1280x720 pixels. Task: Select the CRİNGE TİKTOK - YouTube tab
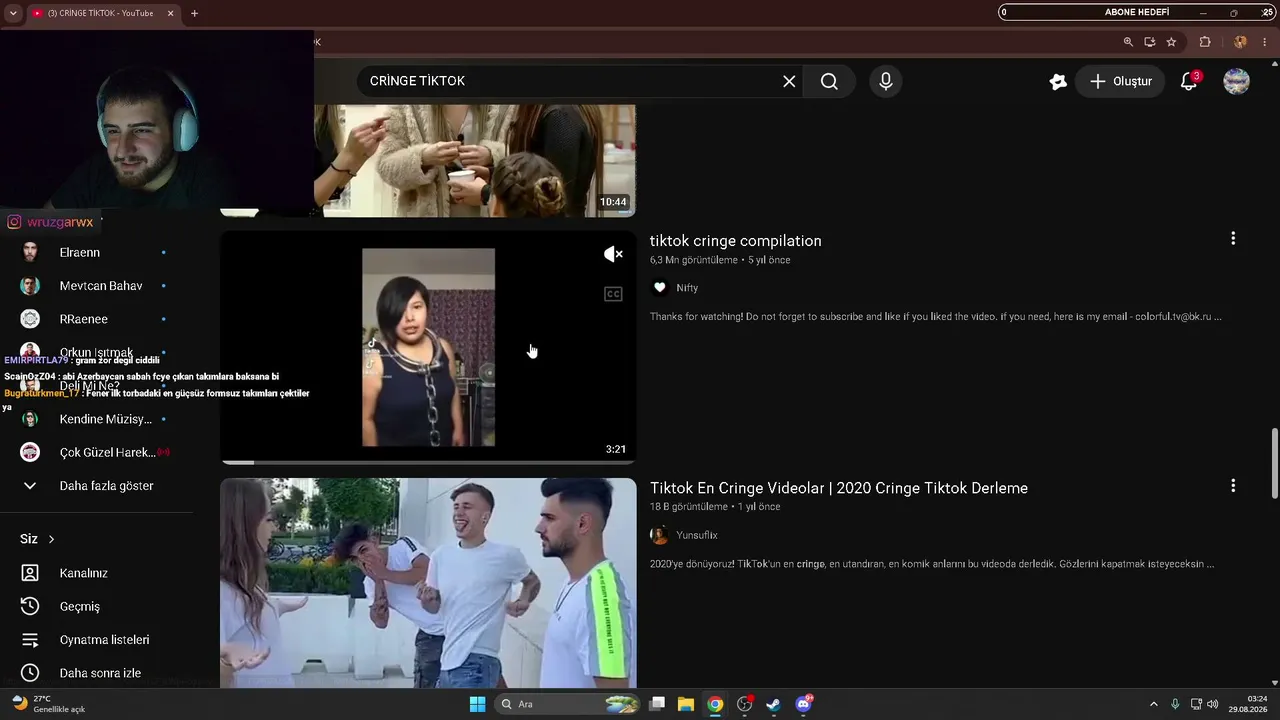point(102,13)
